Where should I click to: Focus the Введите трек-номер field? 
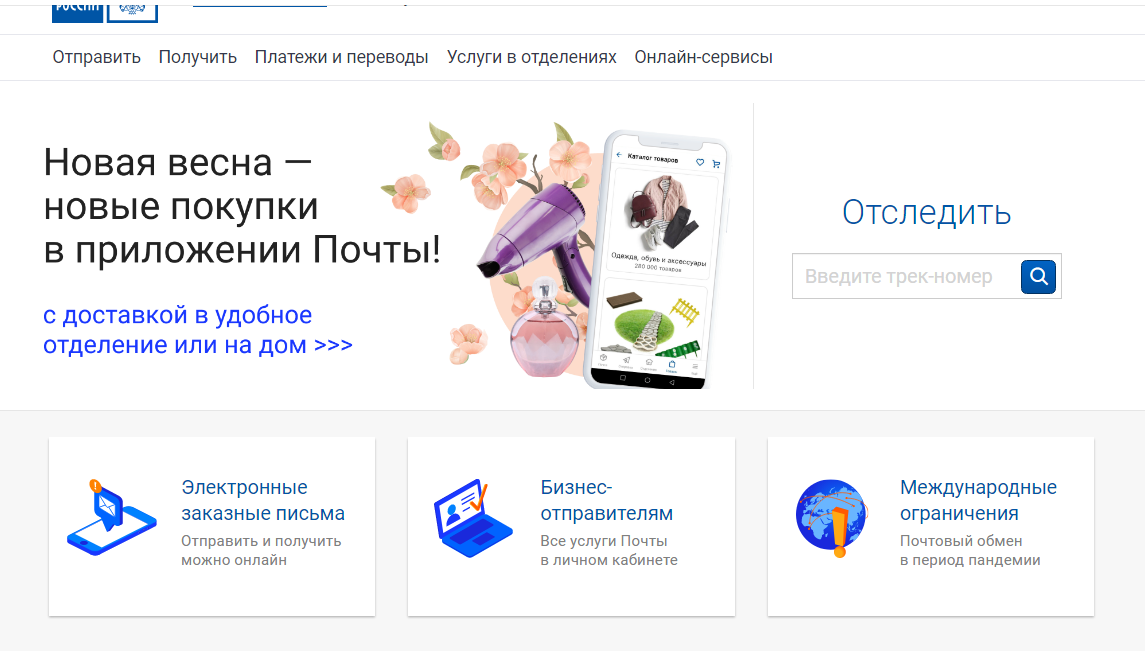tap(906, 277)
